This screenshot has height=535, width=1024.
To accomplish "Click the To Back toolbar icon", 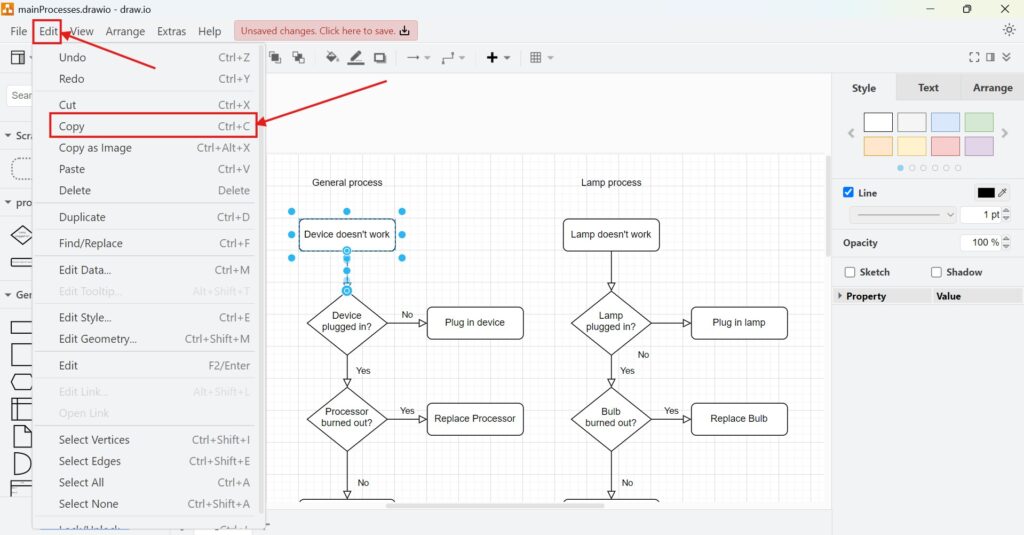I will point(298,58).
